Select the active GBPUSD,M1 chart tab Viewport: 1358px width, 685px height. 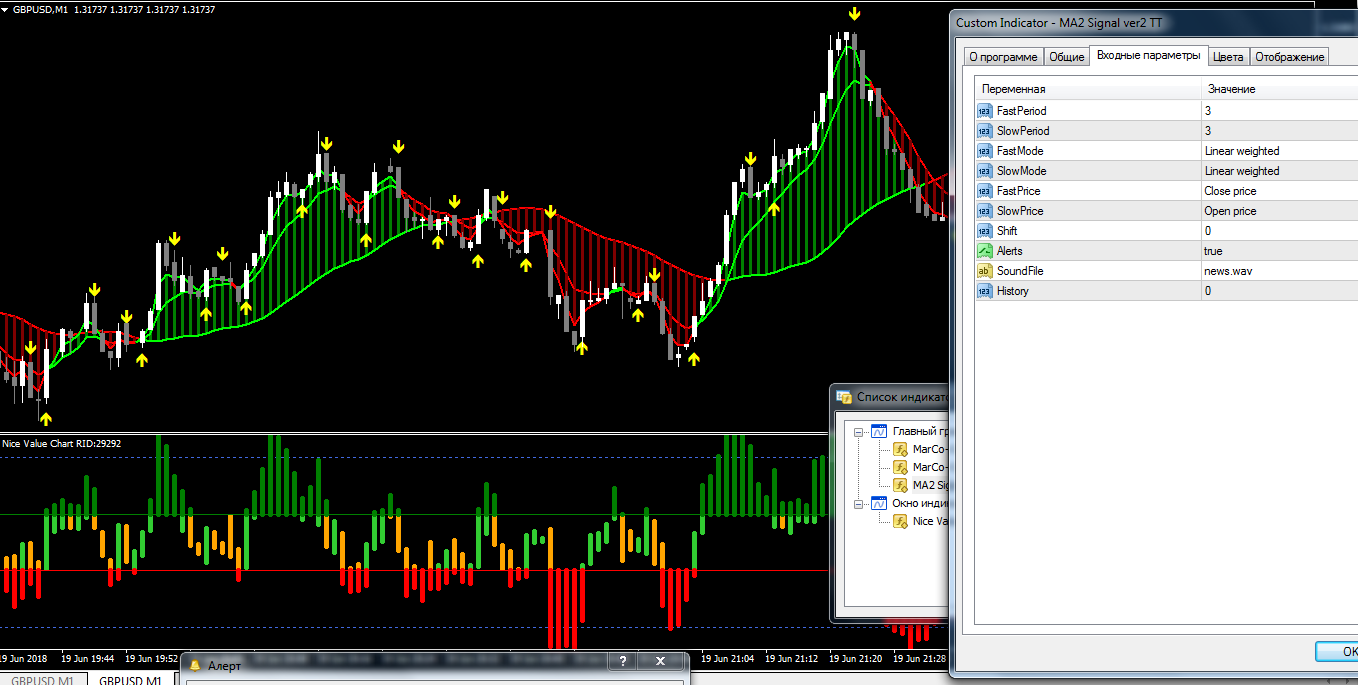[130, 679]
